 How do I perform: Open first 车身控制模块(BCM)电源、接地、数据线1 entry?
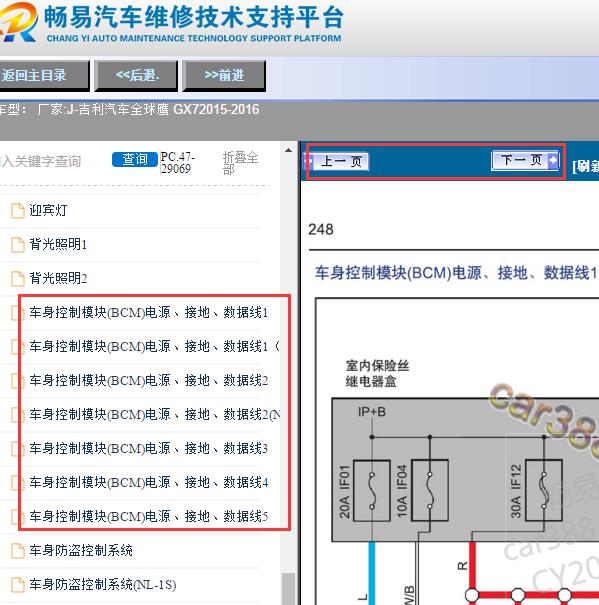click(149, 312)
